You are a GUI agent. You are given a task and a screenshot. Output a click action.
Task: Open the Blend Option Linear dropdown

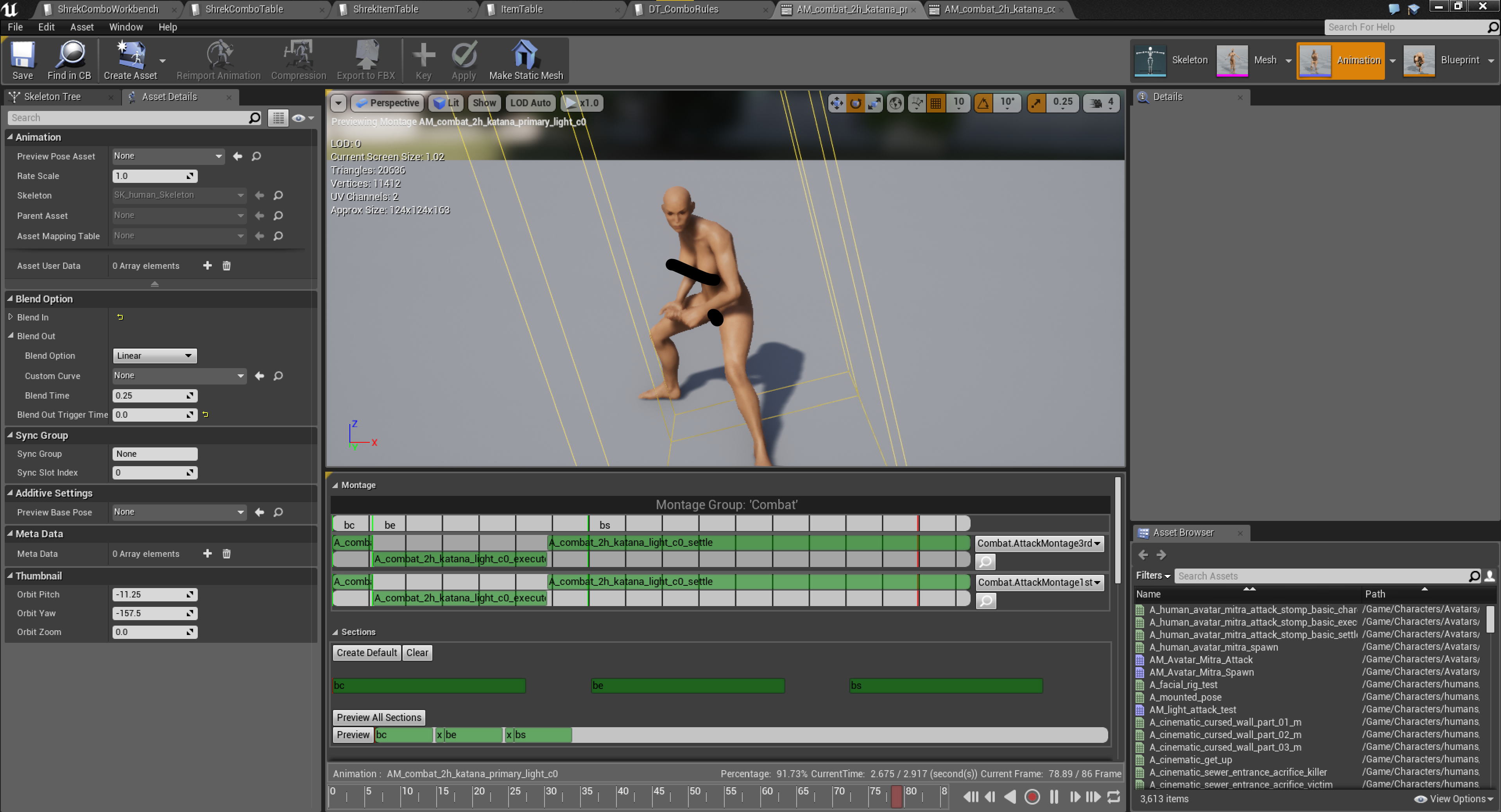[x=154, y=355]
